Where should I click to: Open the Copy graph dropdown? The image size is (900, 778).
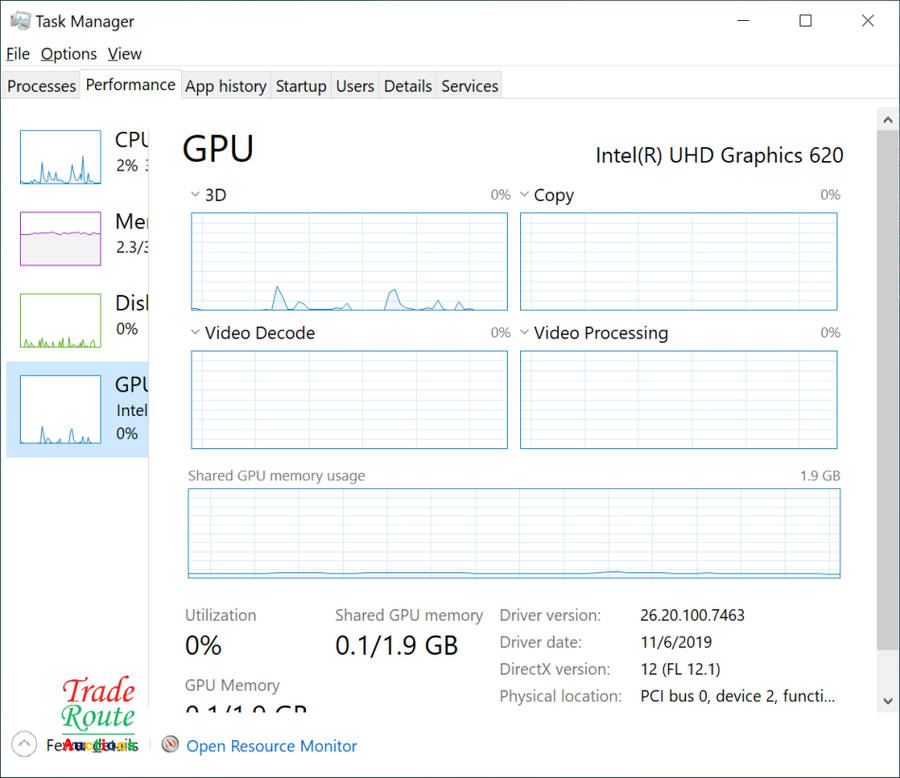click(x=523, y=195)
